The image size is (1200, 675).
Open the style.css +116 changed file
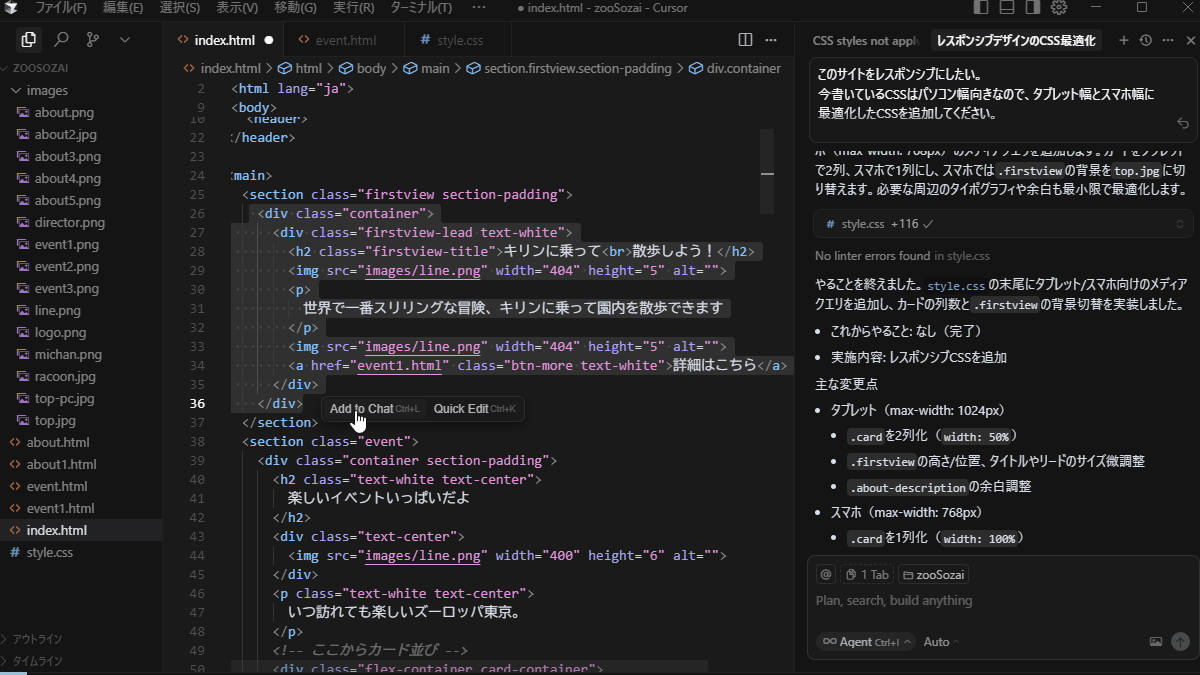coord(879,224)
